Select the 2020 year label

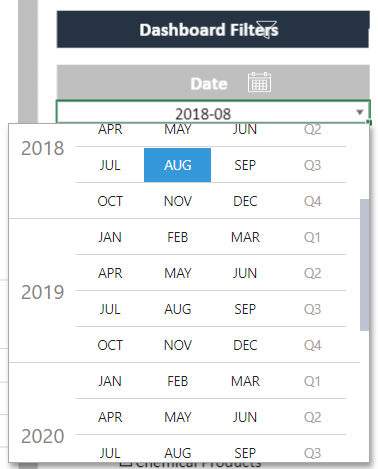click(x=42, y=436)
